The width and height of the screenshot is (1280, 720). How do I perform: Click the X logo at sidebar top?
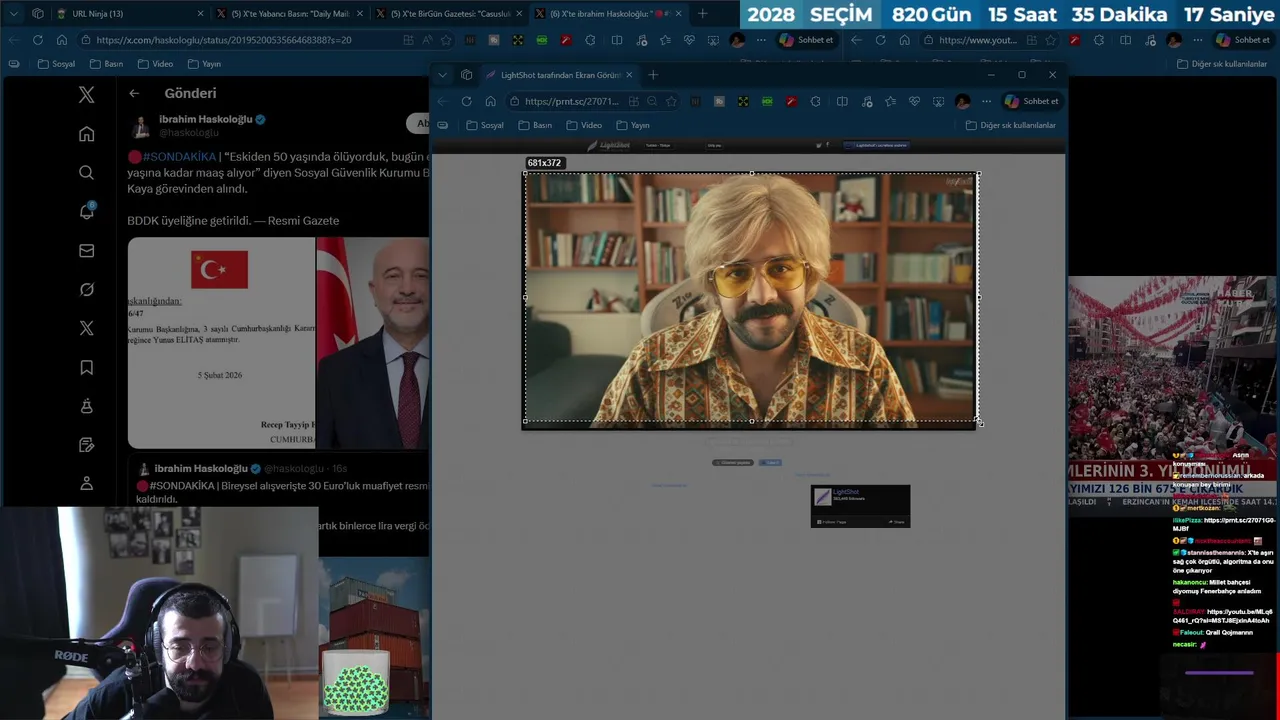coord(87,95)
